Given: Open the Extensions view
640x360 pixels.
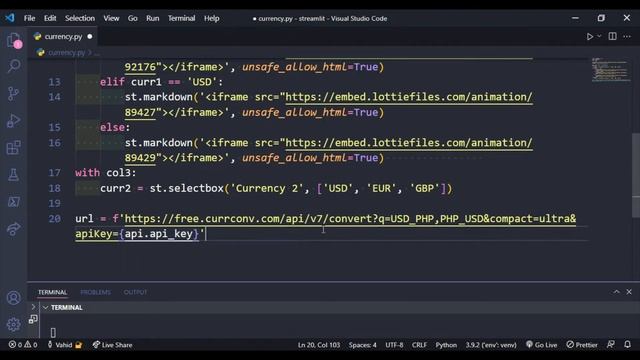Looking at the screenshot, I should pos(13,148).
